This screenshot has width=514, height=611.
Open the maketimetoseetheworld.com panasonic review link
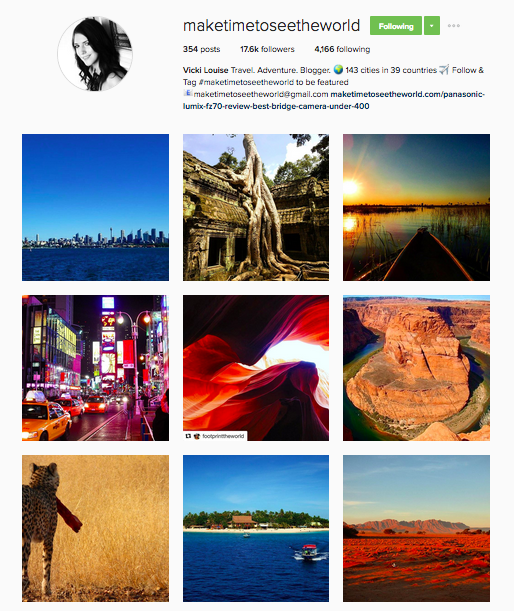click(334, 100)
